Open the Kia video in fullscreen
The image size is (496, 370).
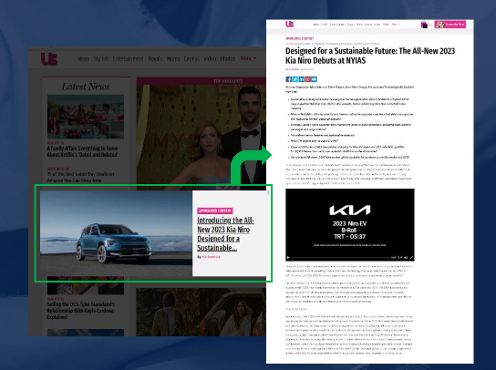[411, 257]
